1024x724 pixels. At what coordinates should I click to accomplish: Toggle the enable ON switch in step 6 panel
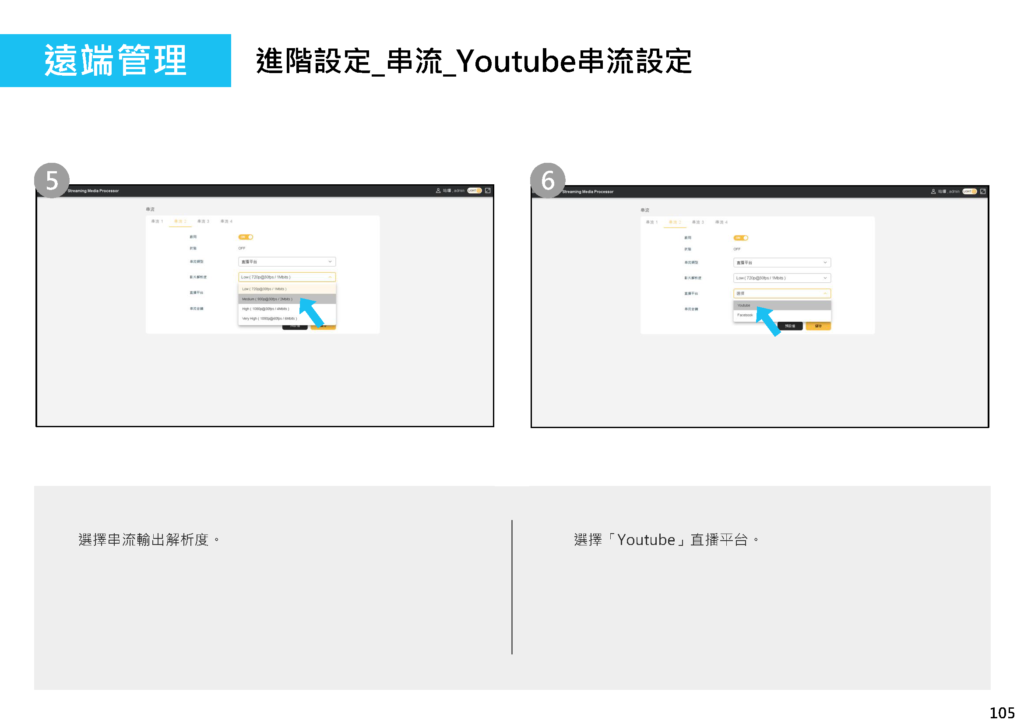click(740, 237)
